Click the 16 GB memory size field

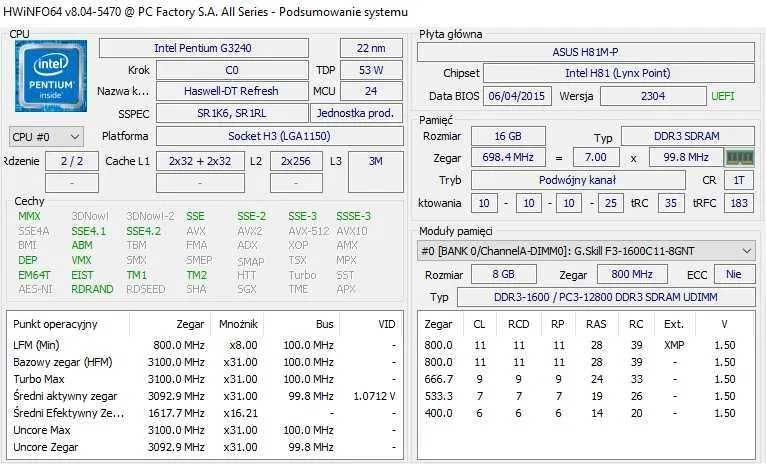tap(508, 136)
